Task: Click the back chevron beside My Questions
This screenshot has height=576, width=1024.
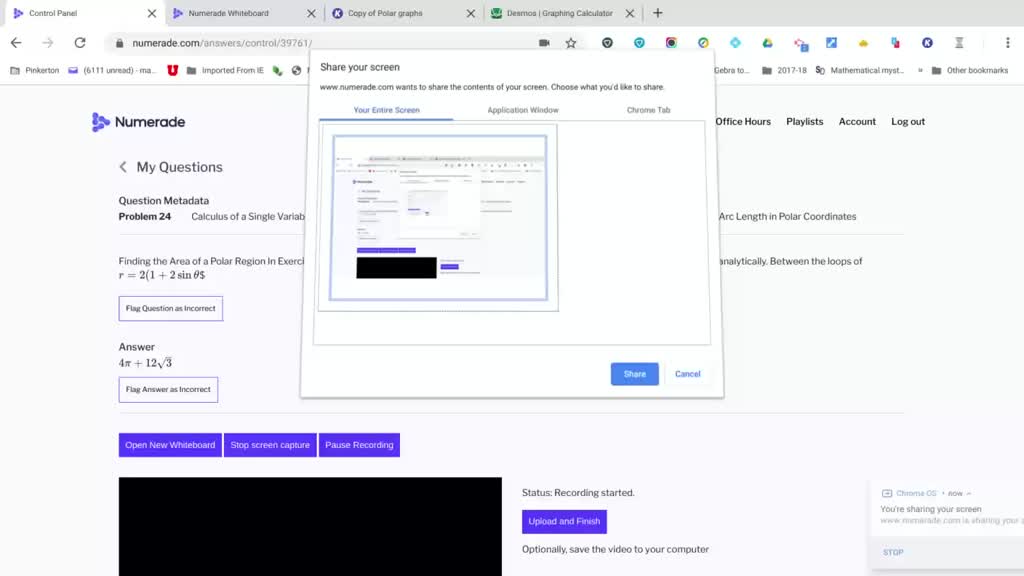Action: [x=123, y=167]
